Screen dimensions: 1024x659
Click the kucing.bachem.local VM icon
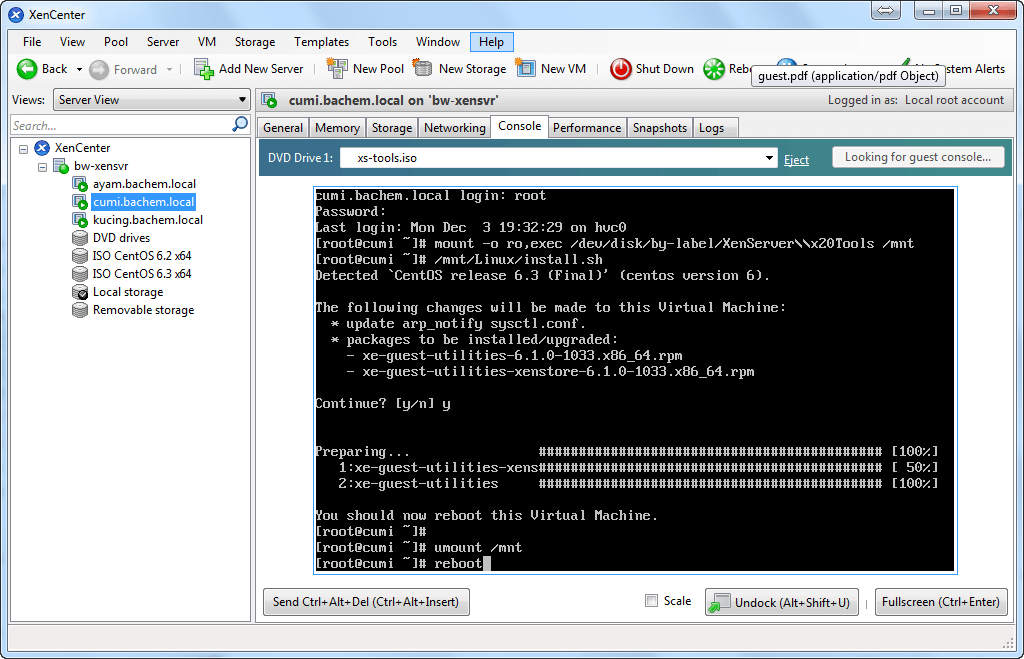80,220
